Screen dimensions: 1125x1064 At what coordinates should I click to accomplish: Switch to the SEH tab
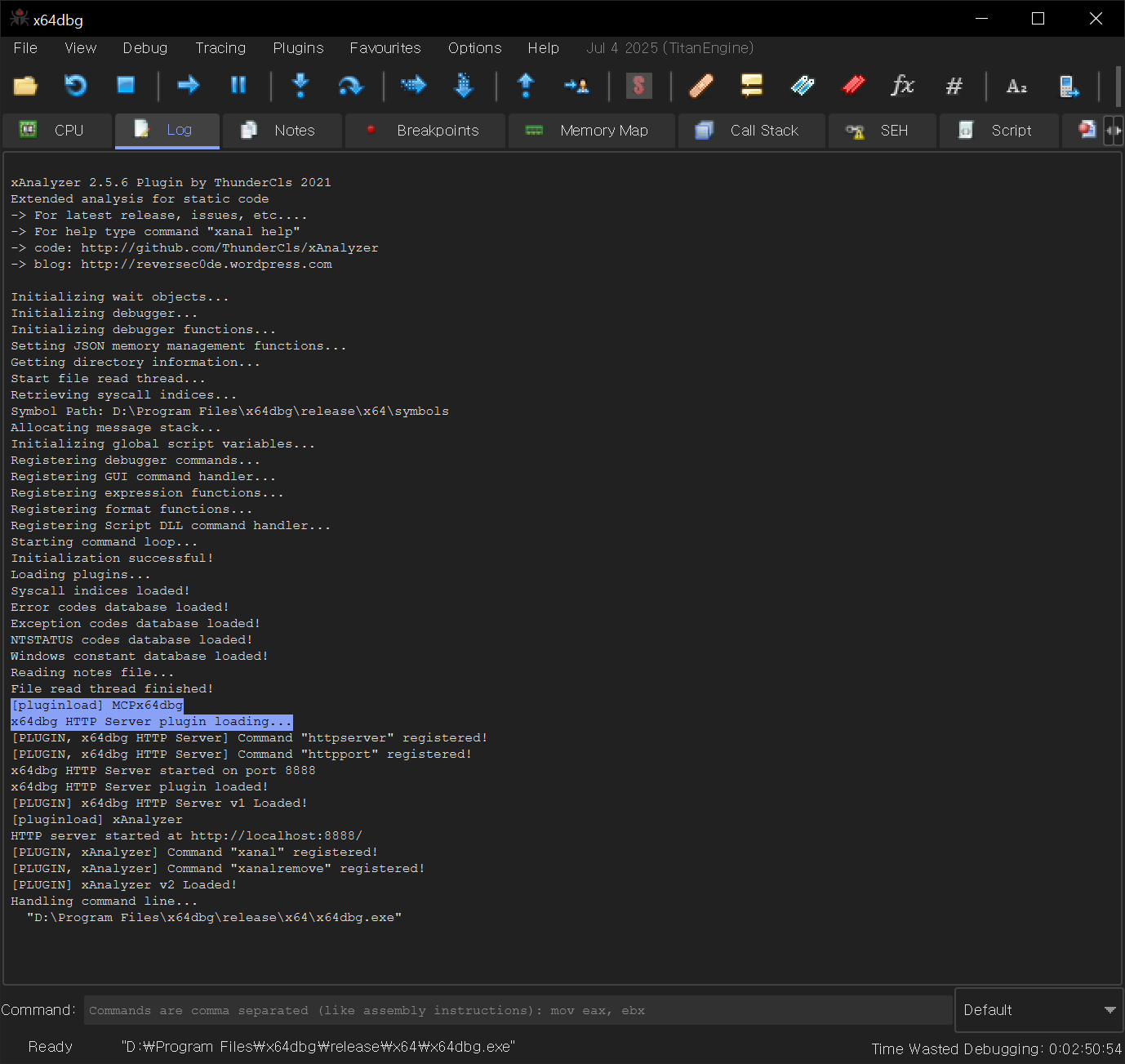pyautogui.click(x=883, y=131)
